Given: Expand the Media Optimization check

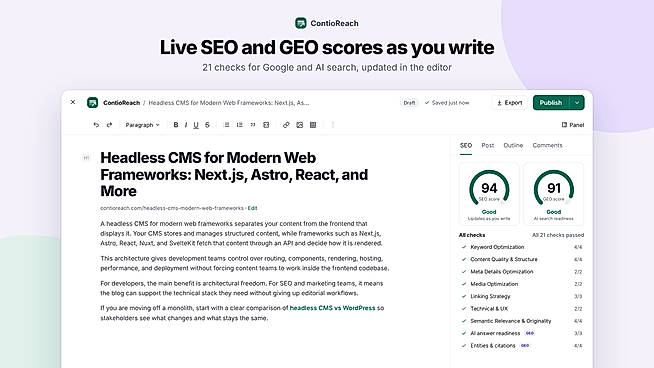Looking at the screenshot, I should 521,284.
